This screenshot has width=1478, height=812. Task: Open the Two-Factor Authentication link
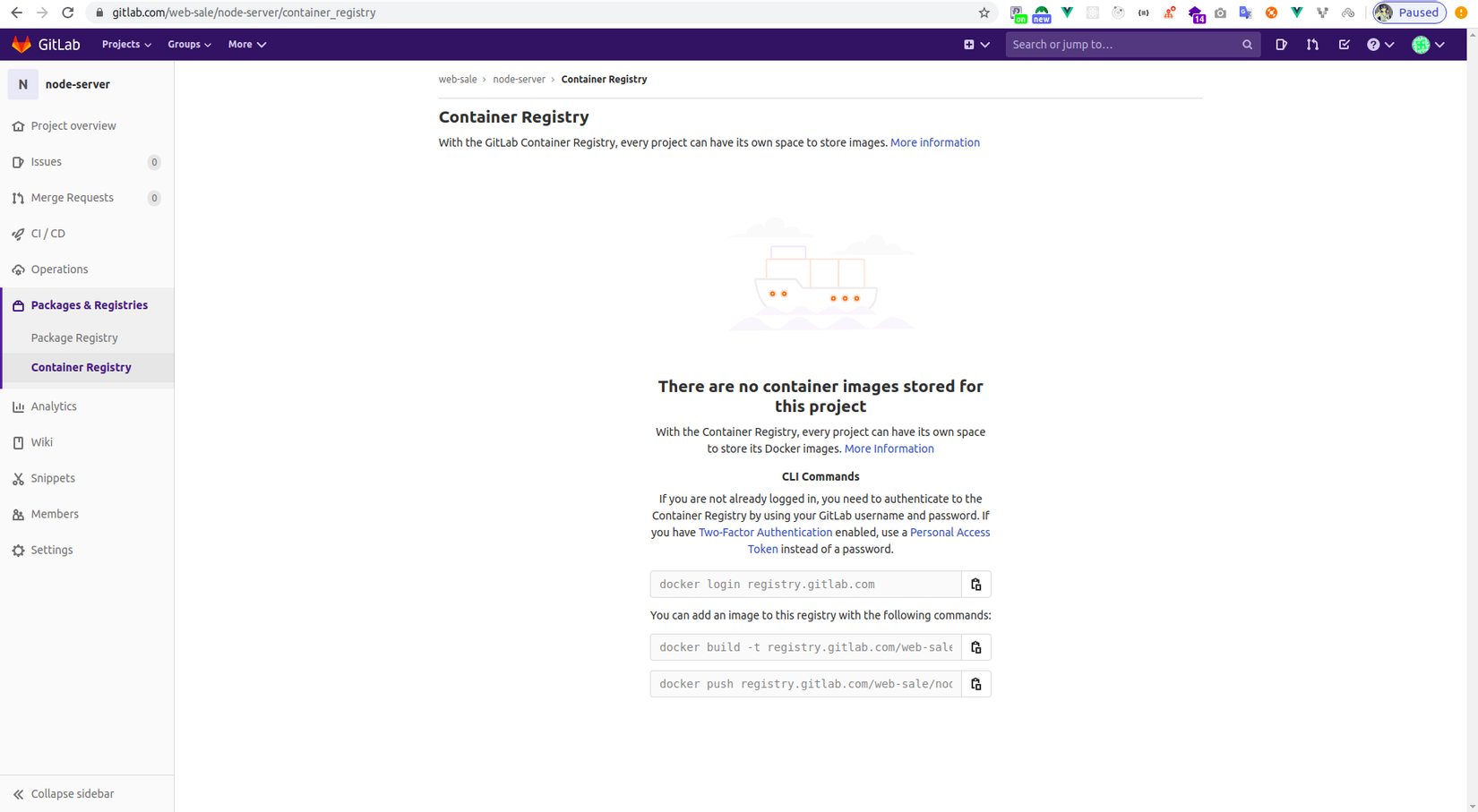pos(765,533)
